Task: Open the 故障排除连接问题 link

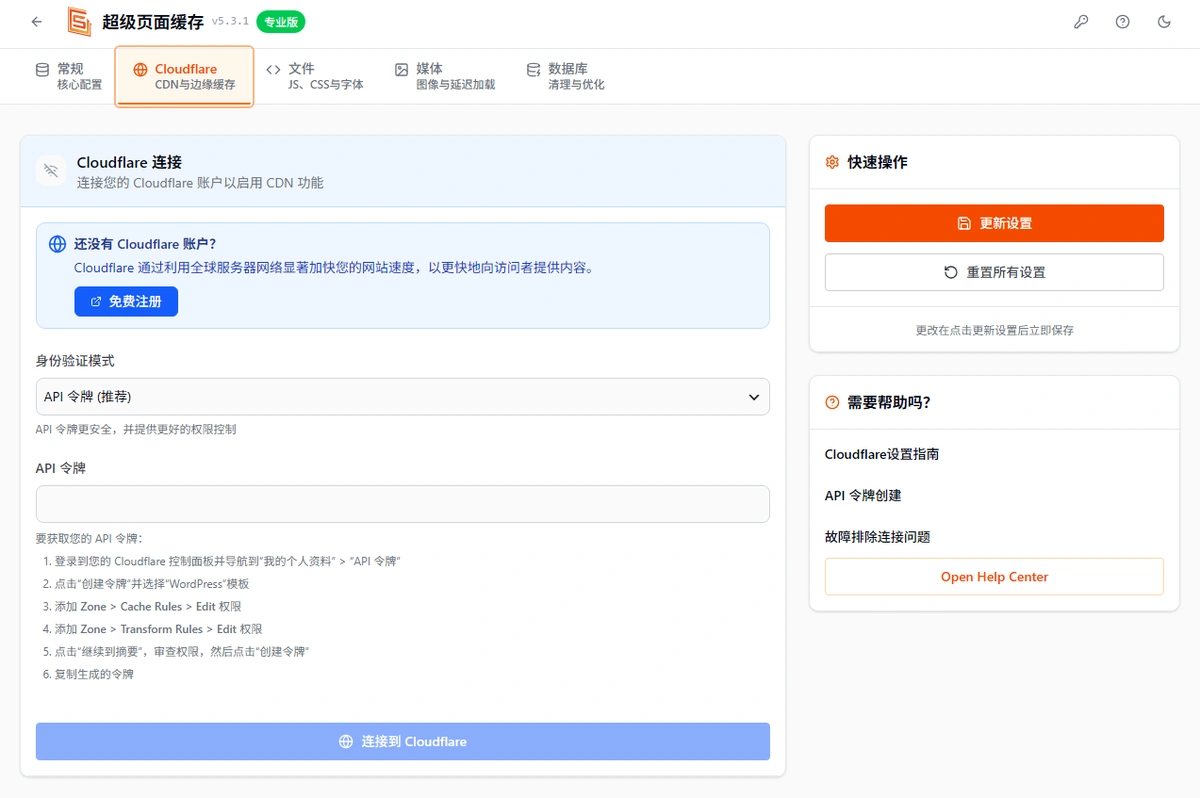Action: (877, 537)
